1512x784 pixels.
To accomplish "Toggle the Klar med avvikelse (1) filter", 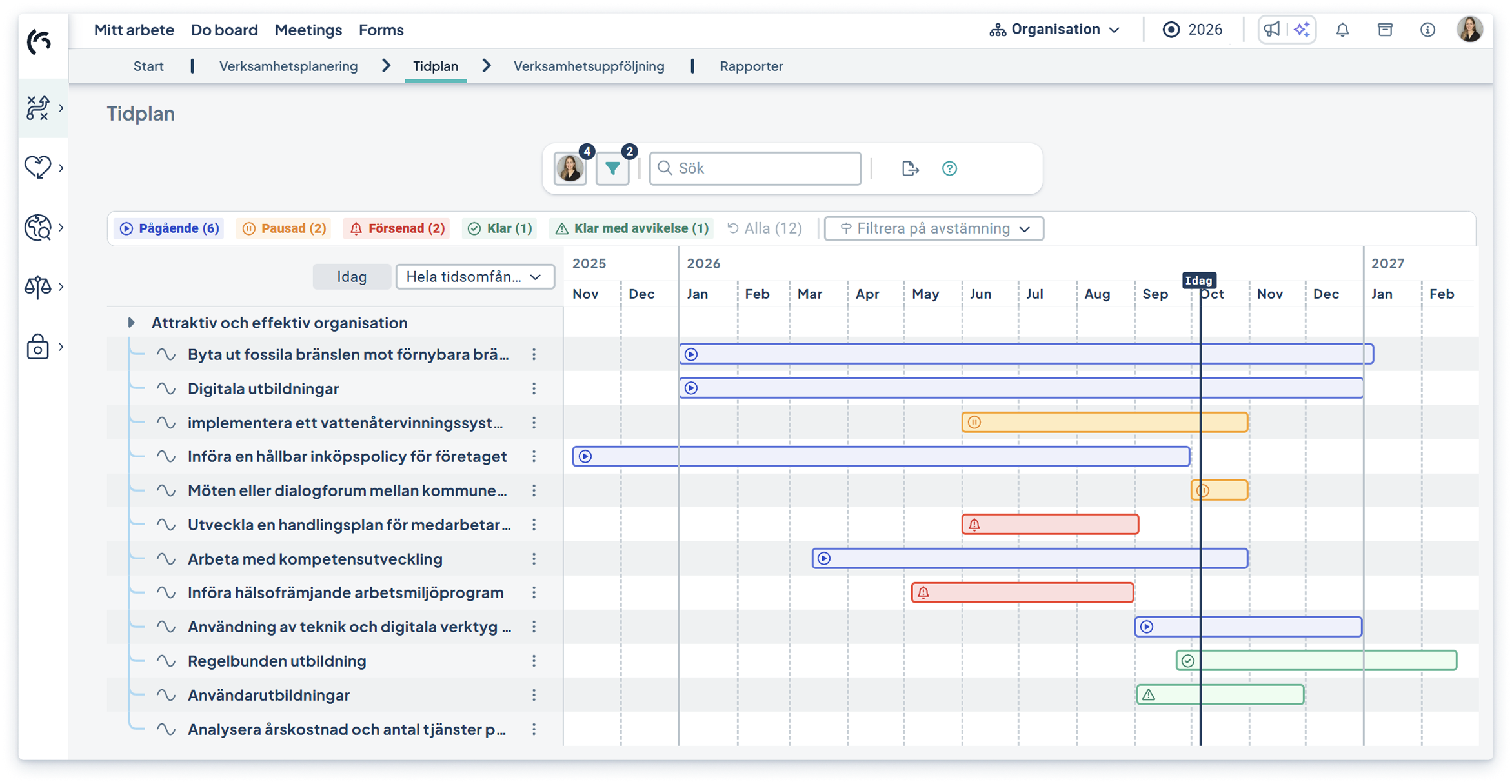I will click(632, 228).
